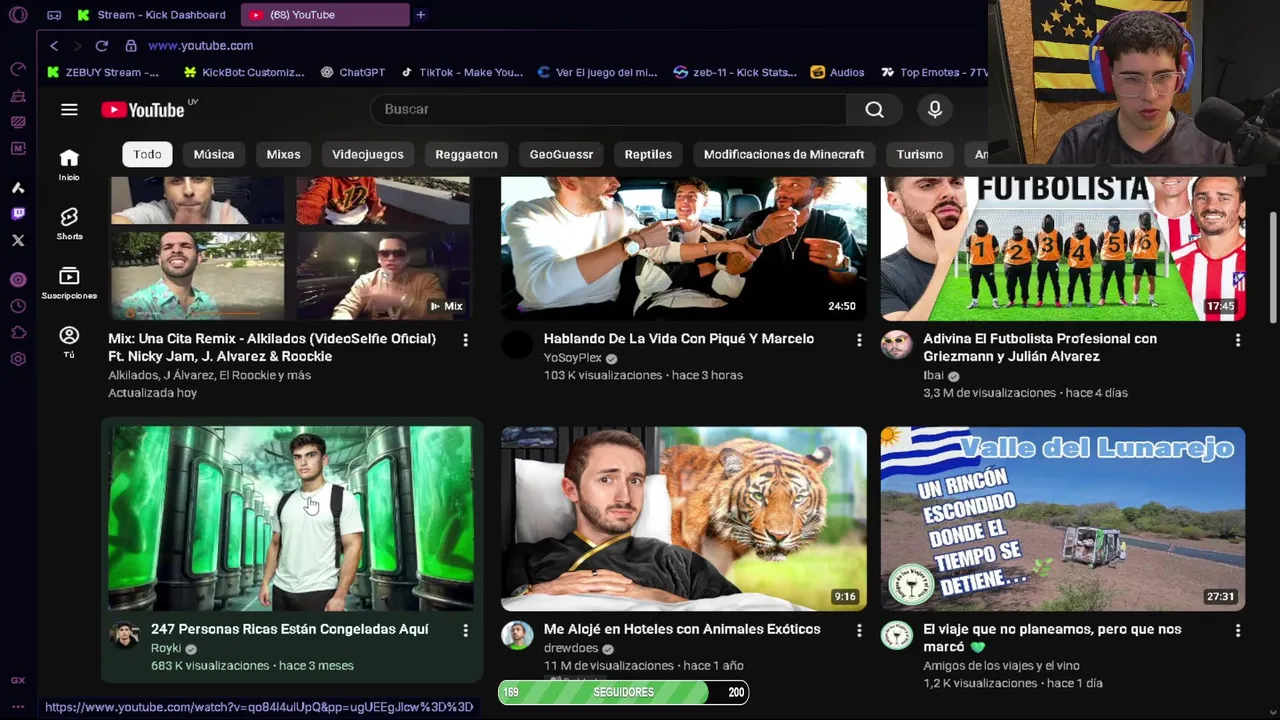
Task: Open Extensions cube icon in sidebar
Action: 18,333
